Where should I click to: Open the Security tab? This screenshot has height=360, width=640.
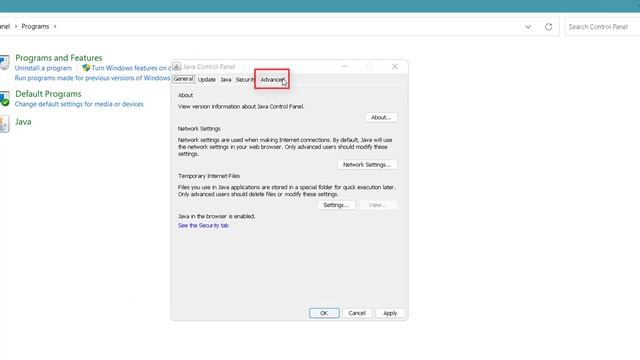click(245, 80)
